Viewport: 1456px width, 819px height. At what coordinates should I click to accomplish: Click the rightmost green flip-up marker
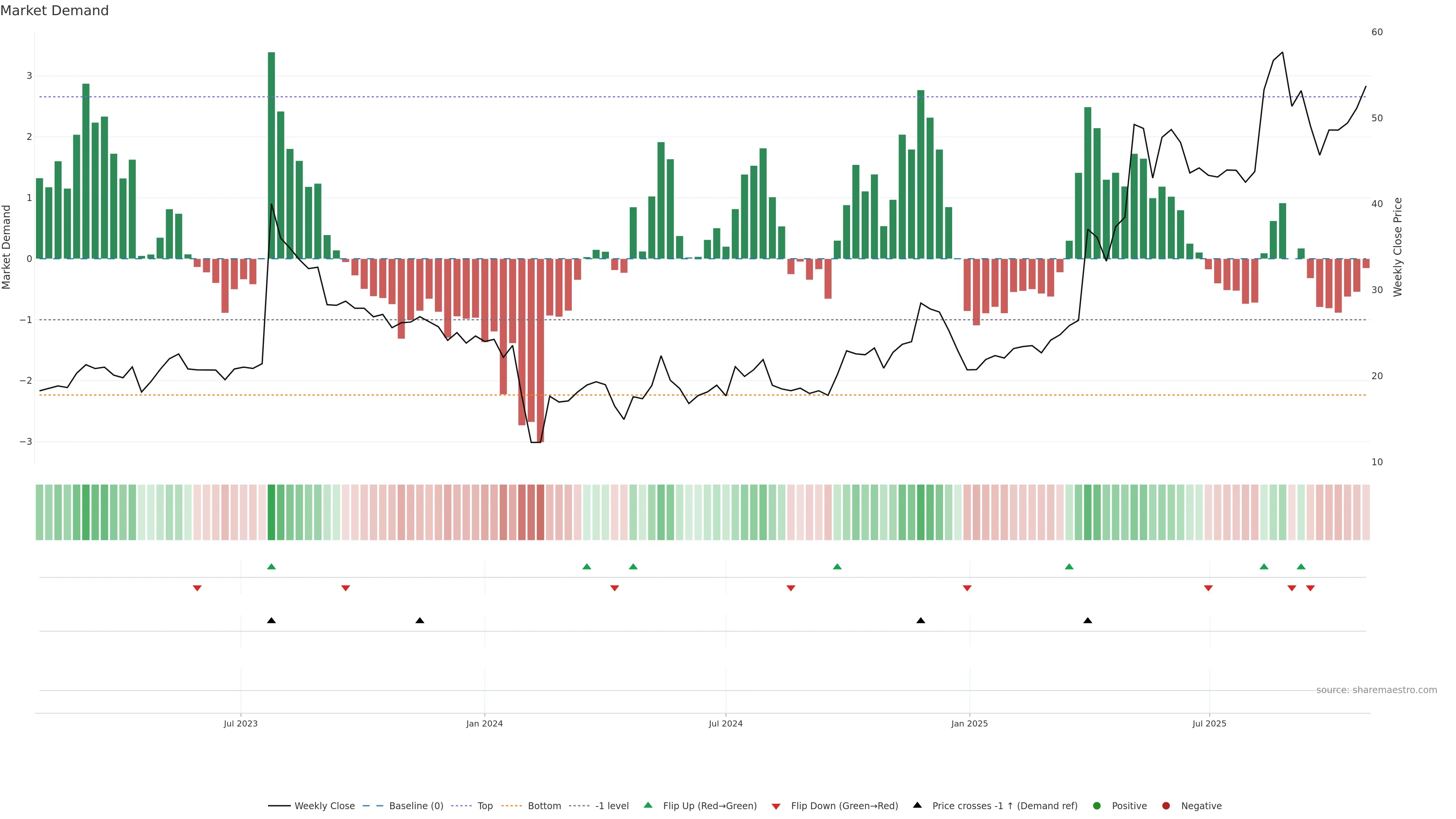tap(1301, 567)
